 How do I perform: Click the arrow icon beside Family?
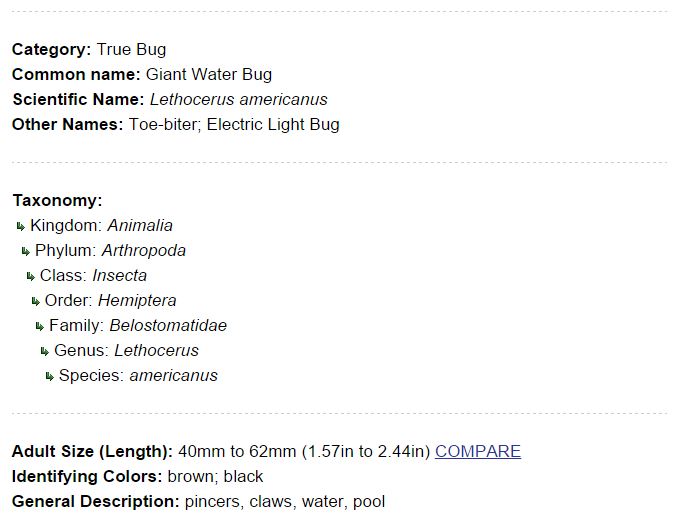pos(40,326)
